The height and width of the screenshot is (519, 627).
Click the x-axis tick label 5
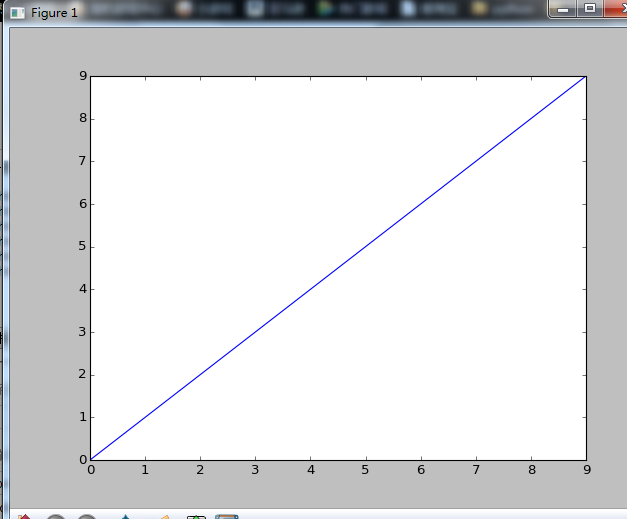coord(365,469)
